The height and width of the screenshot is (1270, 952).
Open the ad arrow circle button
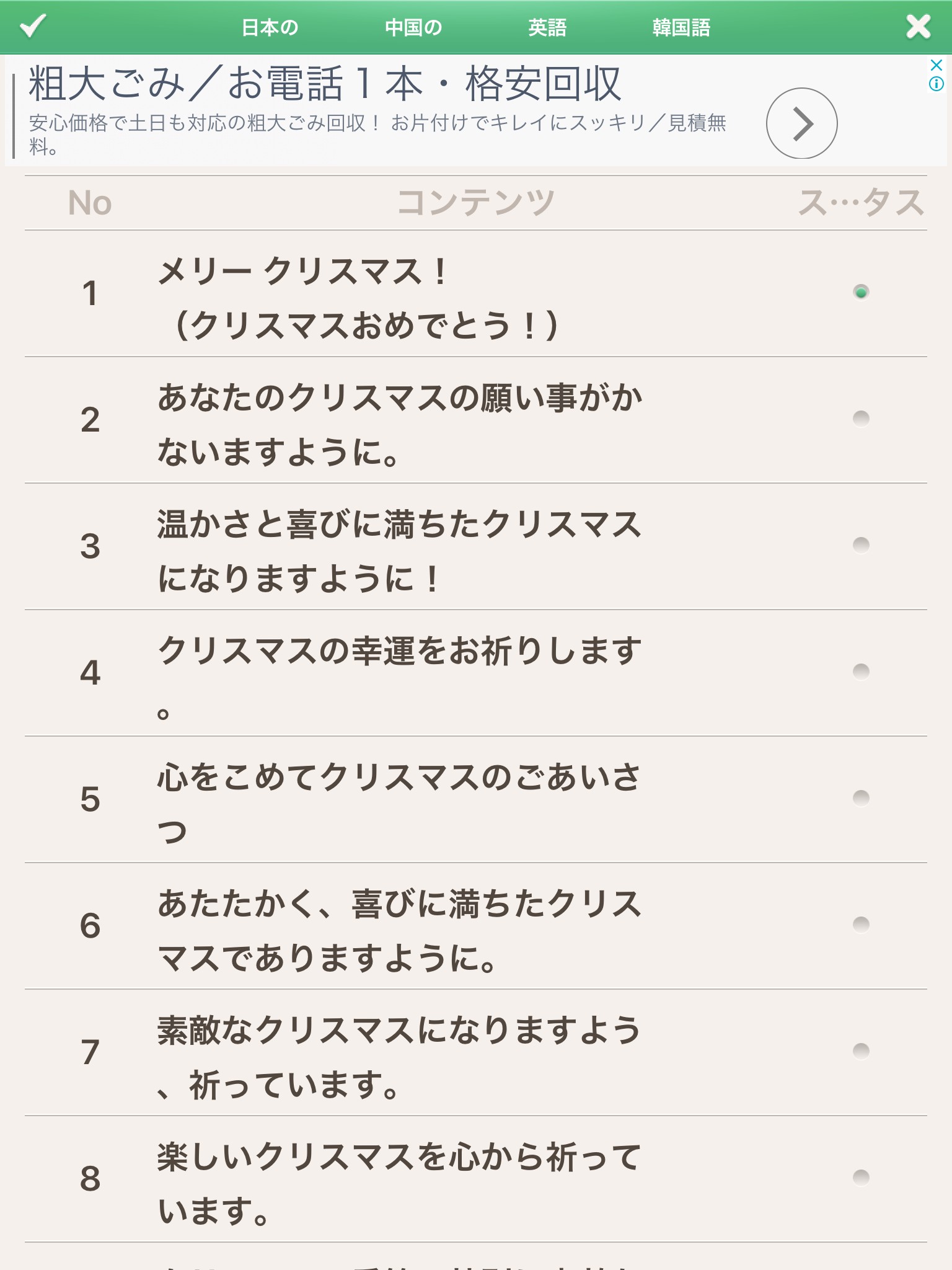coord(801,123)
